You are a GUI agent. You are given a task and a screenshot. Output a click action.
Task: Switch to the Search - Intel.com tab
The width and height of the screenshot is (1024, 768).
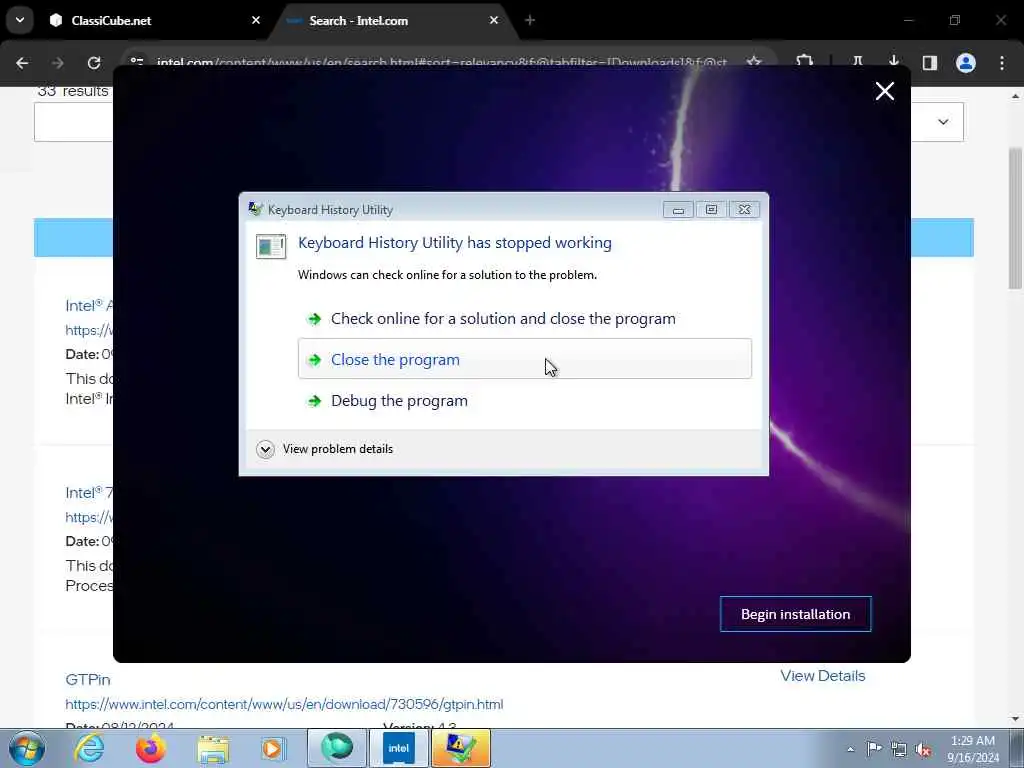coord(392,20)
